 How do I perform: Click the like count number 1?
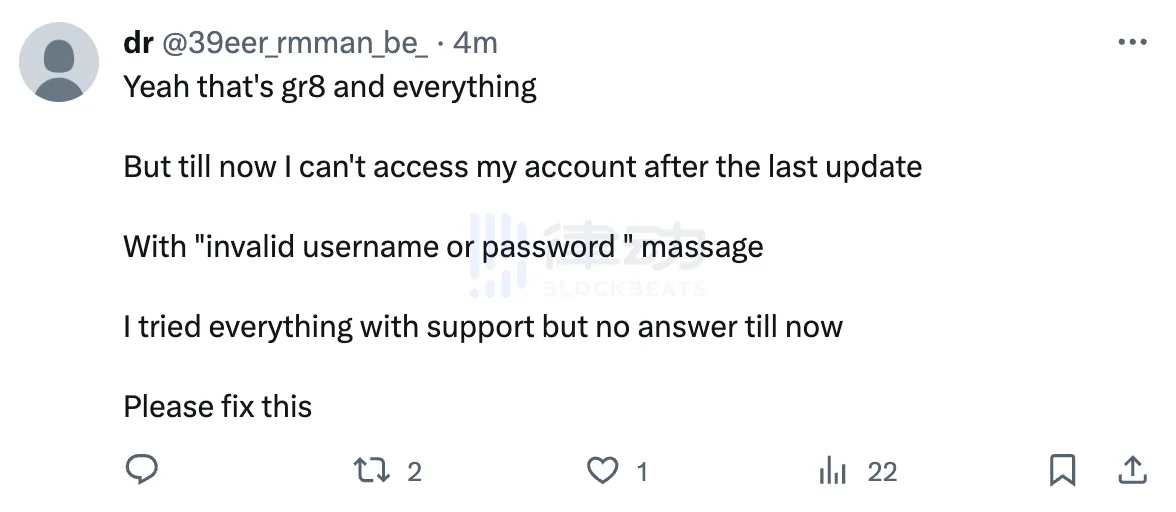pos(642,471)
